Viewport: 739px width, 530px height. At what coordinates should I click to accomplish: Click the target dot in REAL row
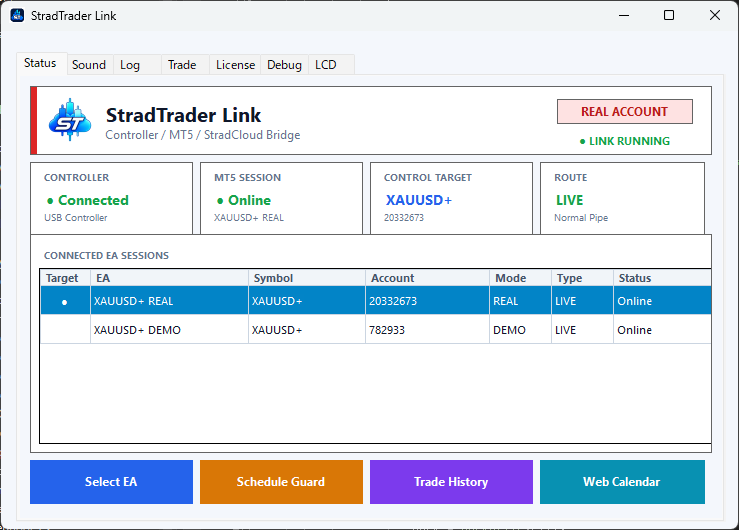point(65,302)
